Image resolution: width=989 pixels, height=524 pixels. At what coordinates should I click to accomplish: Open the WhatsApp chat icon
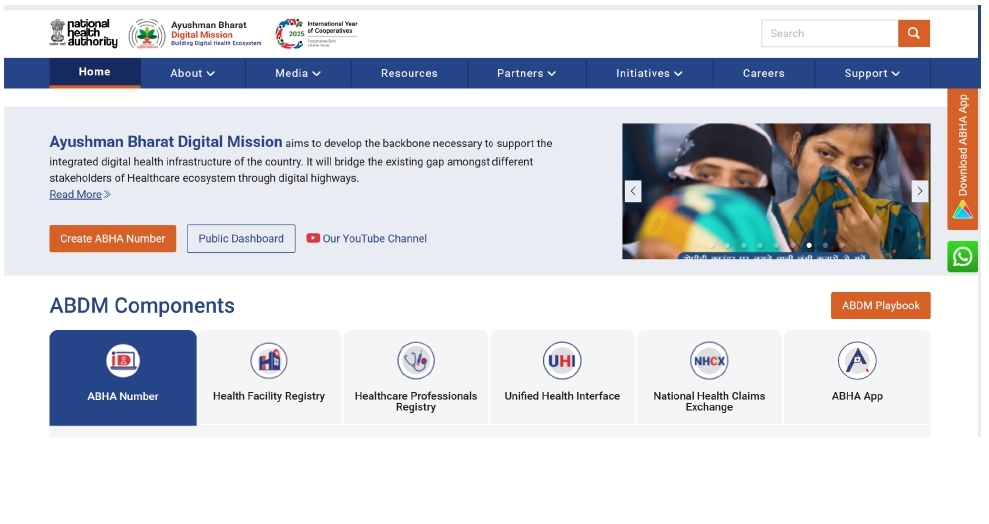point(962,257)
